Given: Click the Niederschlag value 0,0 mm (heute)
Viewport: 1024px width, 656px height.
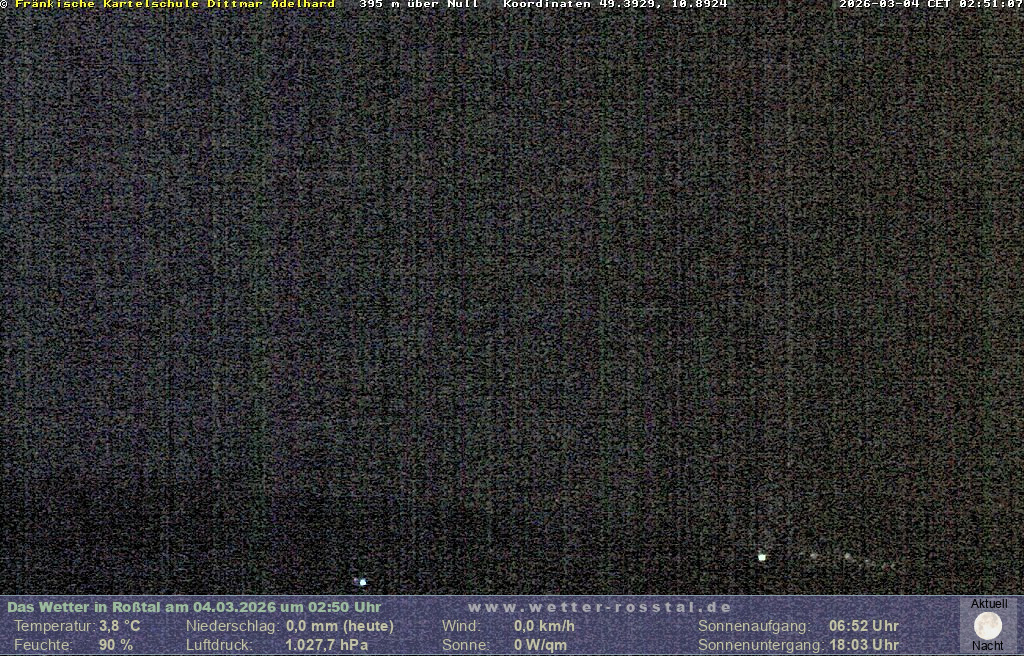Looking at the screenshot, I should (x=340, y=626).
